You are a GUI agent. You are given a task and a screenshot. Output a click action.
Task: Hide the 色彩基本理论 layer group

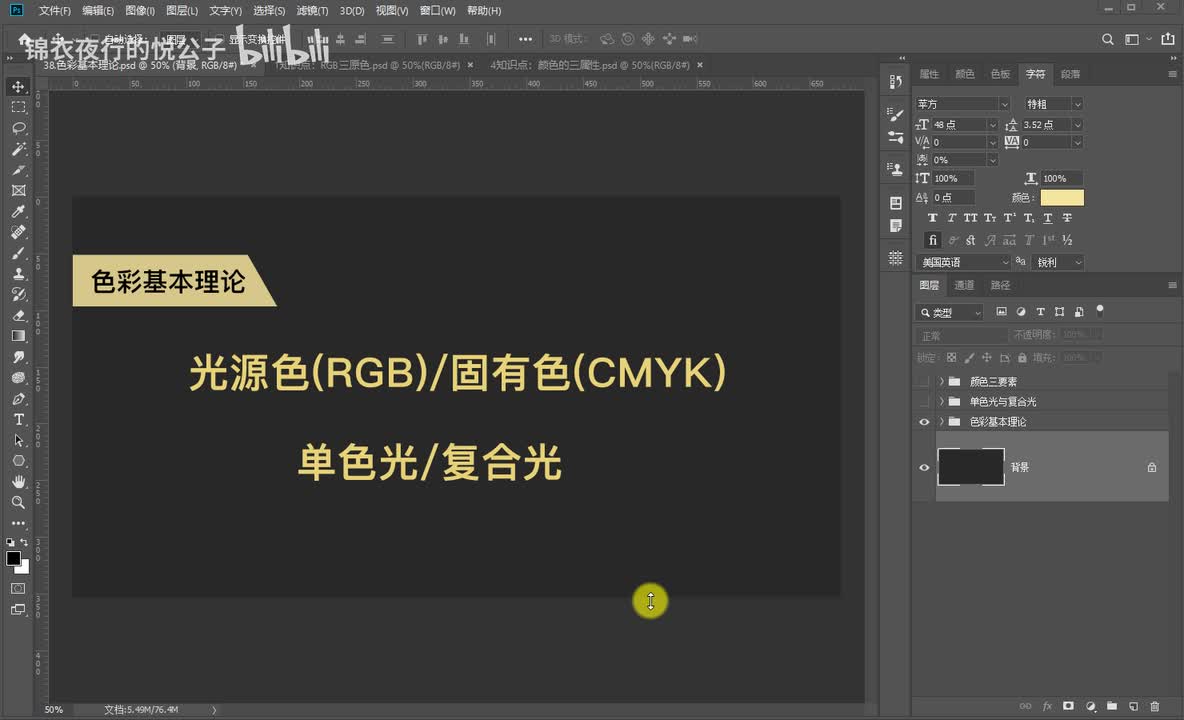point(923,422)
